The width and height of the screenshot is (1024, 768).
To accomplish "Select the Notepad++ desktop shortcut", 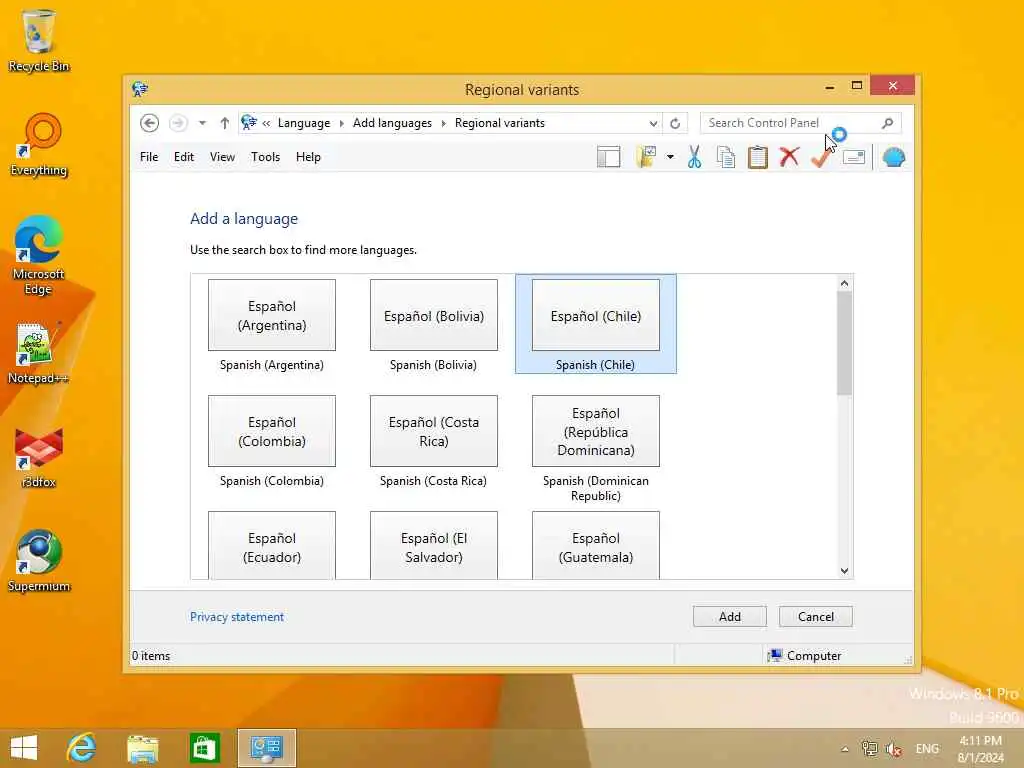I will click(37, 353).
